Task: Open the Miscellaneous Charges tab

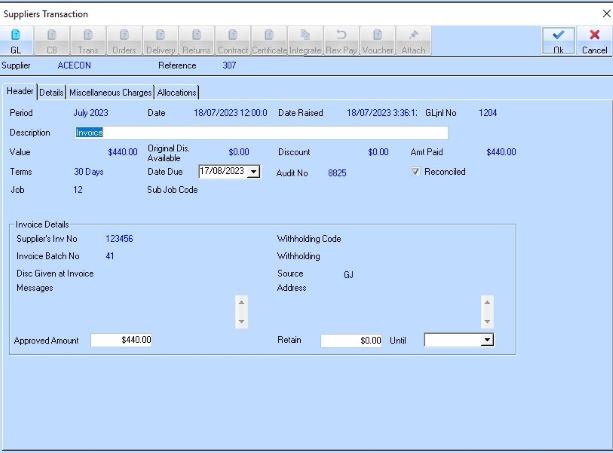Action: click(x=111, y=92)
